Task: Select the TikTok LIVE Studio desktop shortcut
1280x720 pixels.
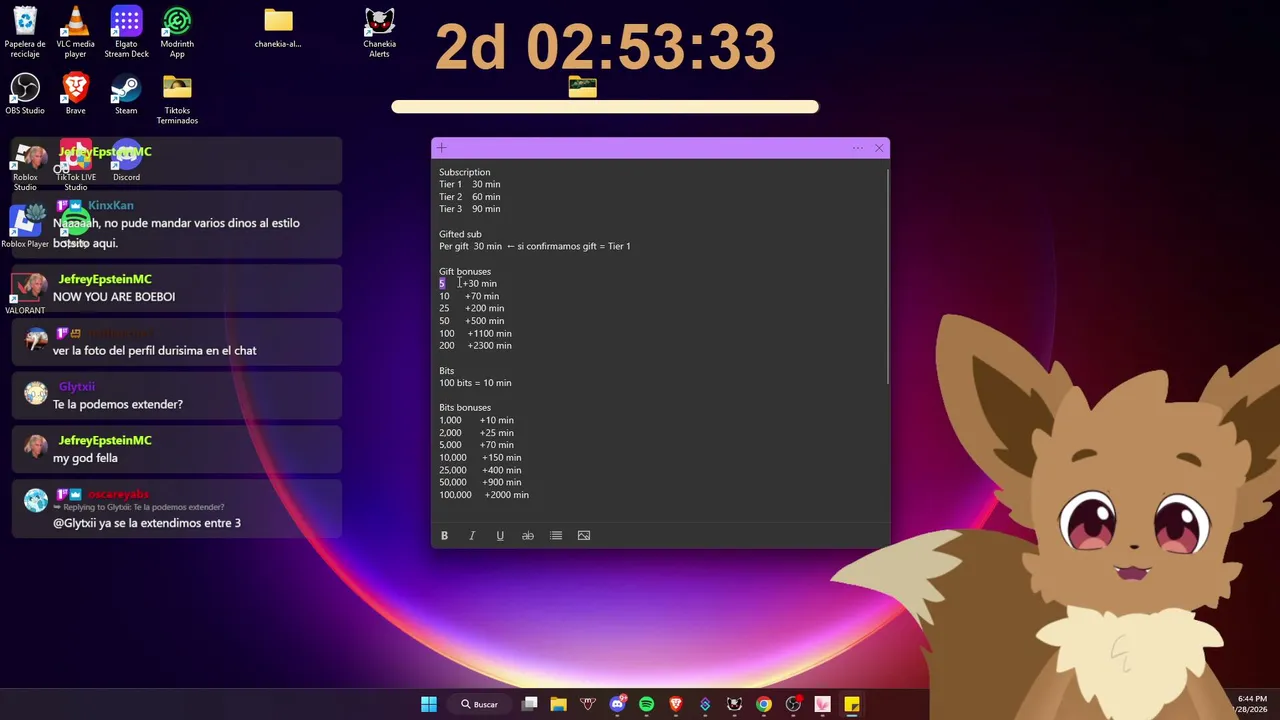Action: click(75, 166)
